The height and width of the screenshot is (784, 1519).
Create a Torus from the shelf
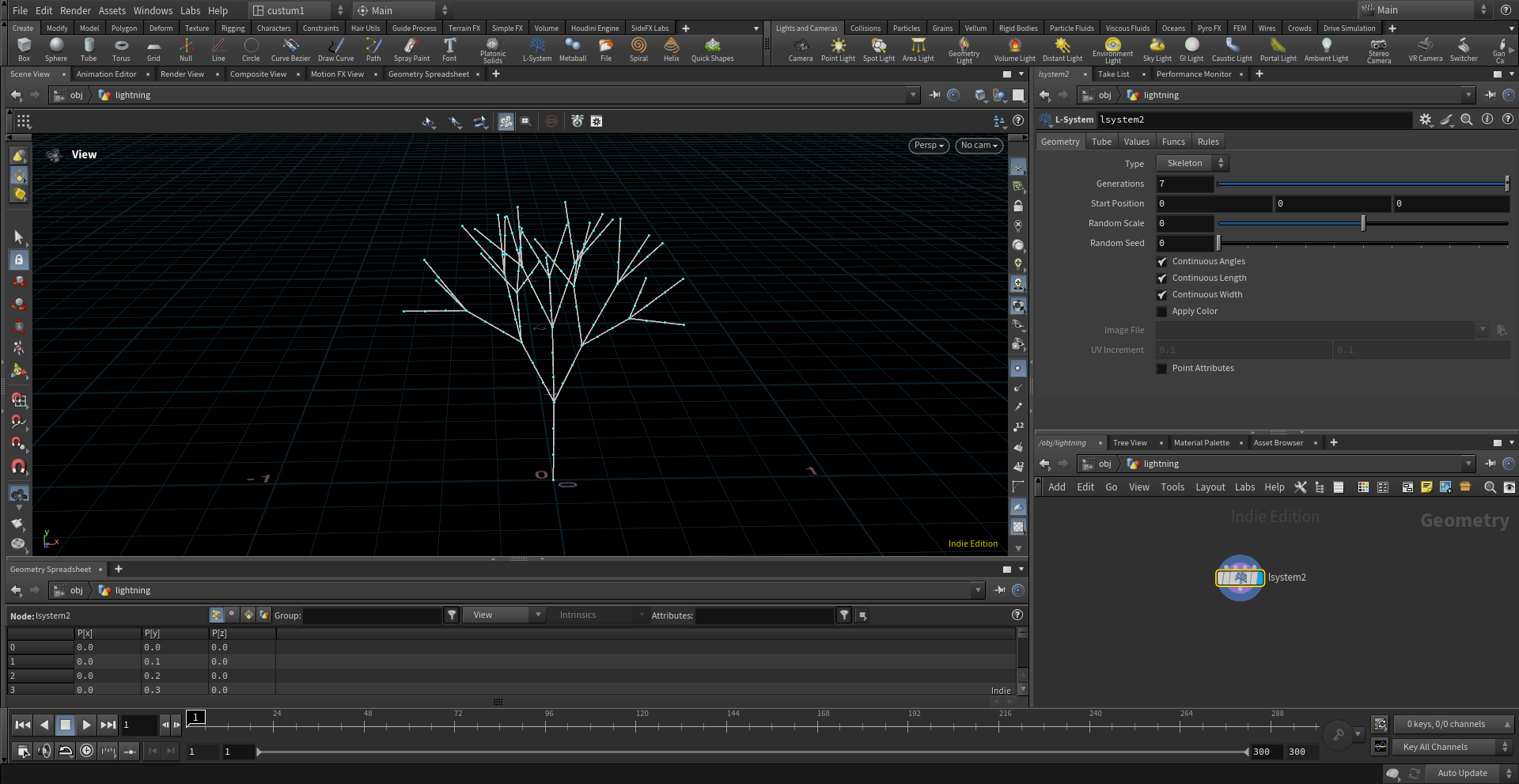pyautogui.click(x=121, y=48)
